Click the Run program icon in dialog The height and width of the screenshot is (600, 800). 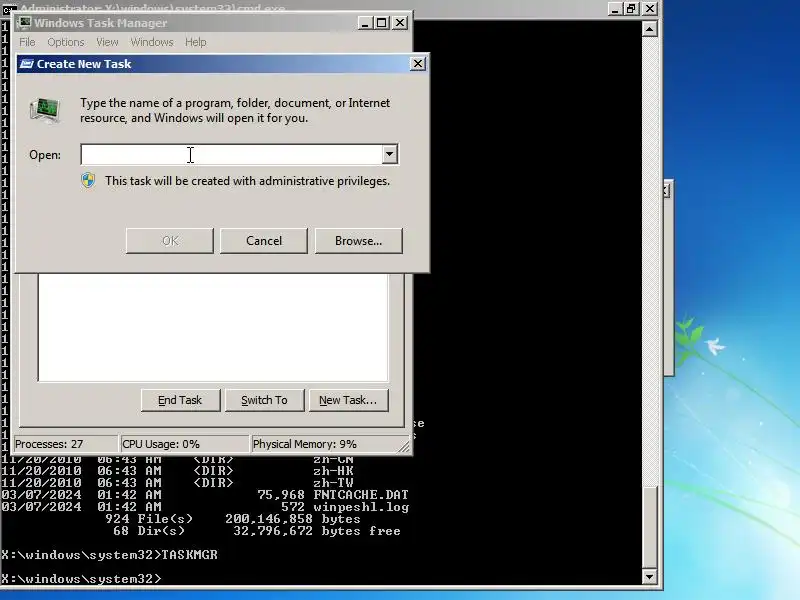45,110
